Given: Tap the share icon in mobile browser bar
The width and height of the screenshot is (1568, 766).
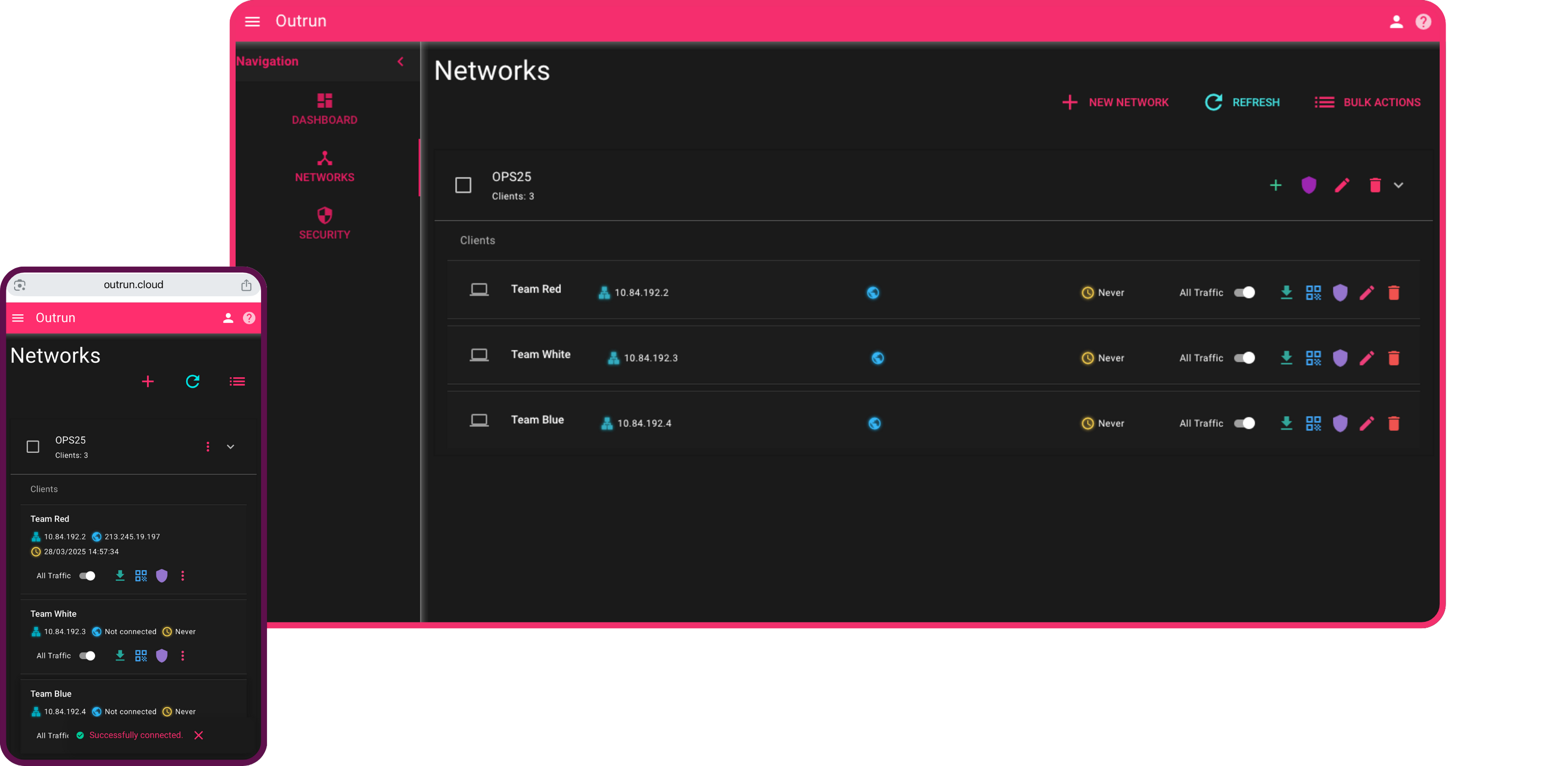Looking at the screenshot, I should coord(246,284).
